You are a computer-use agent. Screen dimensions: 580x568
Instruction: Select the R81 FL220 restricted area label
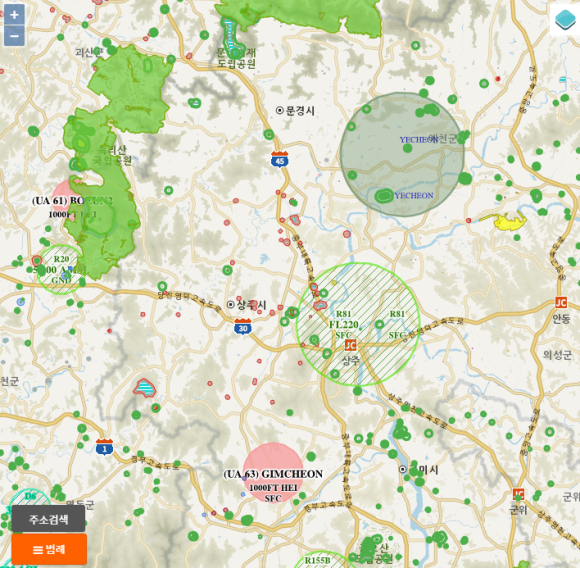point(344,324)
